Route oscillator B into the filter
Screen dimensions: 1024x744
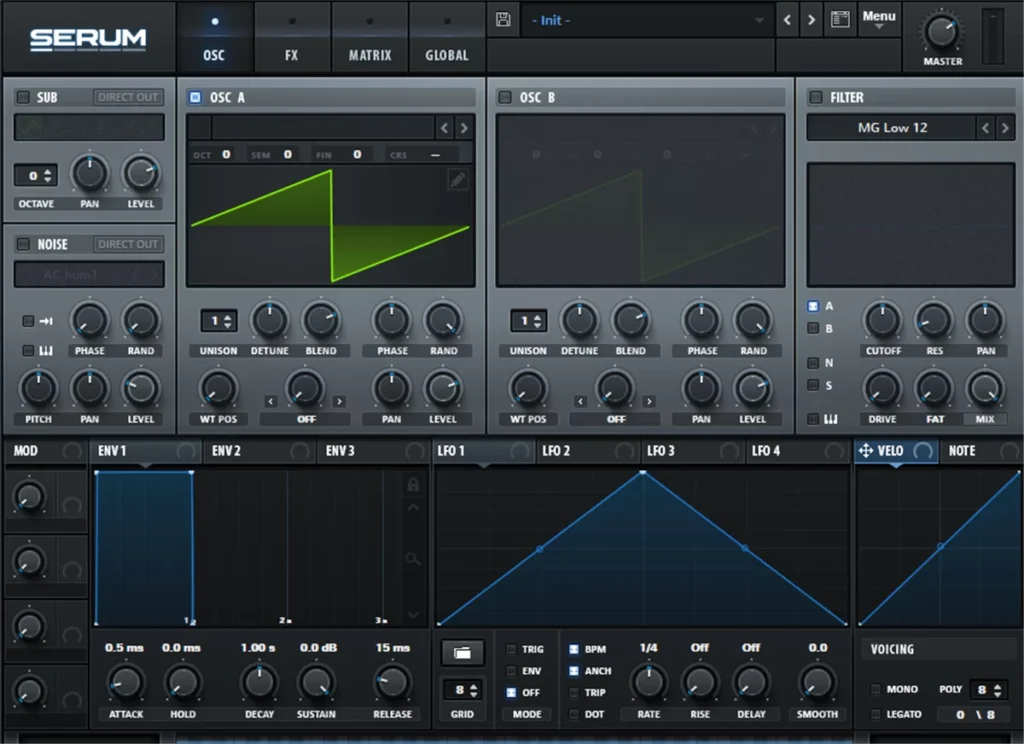point(815,326)
